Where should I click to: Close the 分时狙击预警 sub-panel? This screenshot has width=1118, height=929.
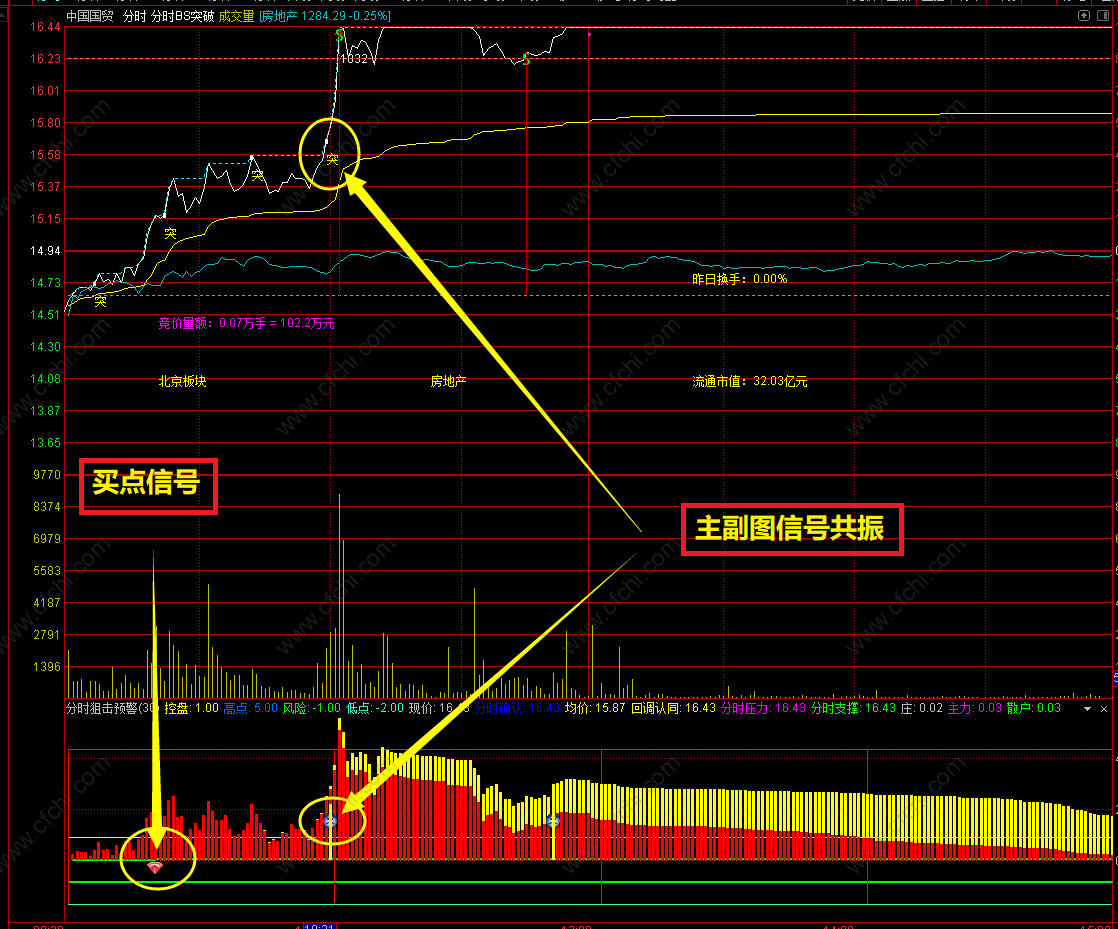[x=1104, y=709]
